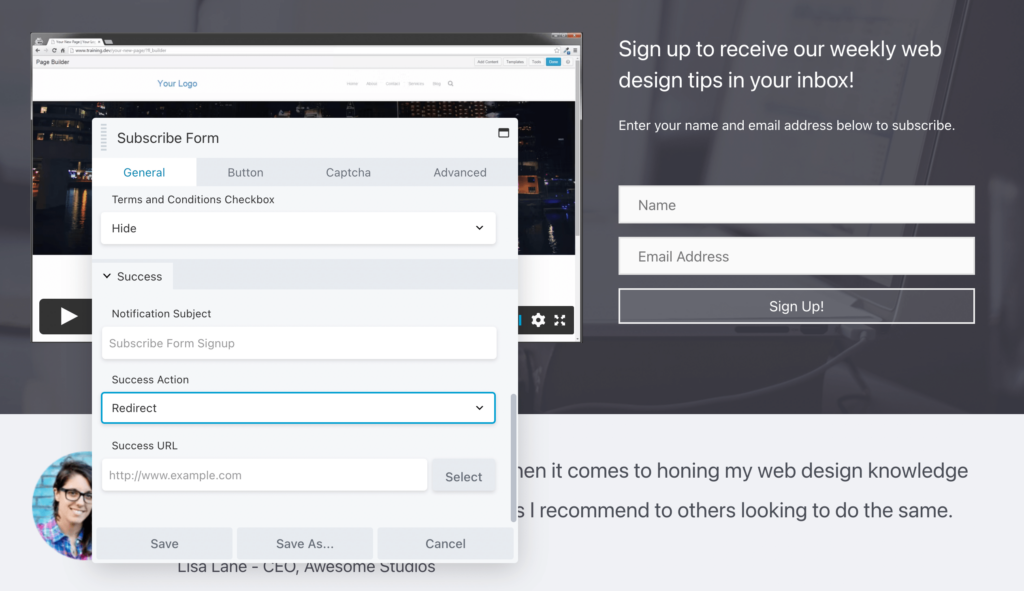Image resolution: width=1024 pixels, height=591 pixels.
Task: Focus the Notification Subject field
Action: 298,343
